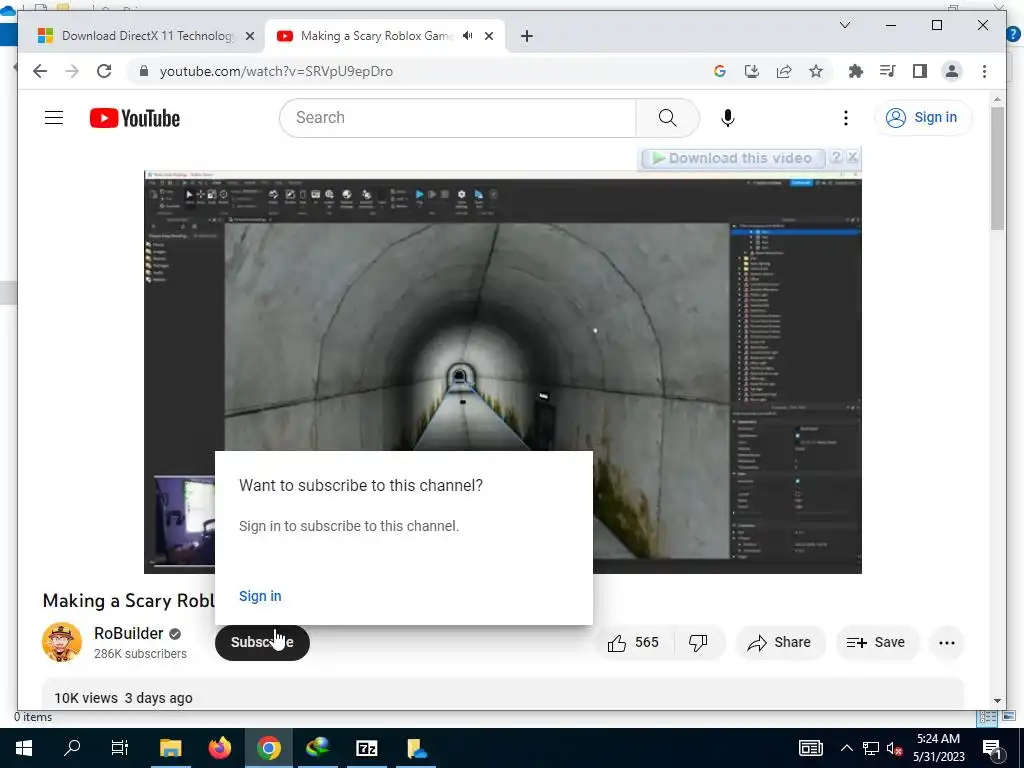Go to YouTube home via logo
The width and height of the screenshot is (1024, 768).
point(135,118)
